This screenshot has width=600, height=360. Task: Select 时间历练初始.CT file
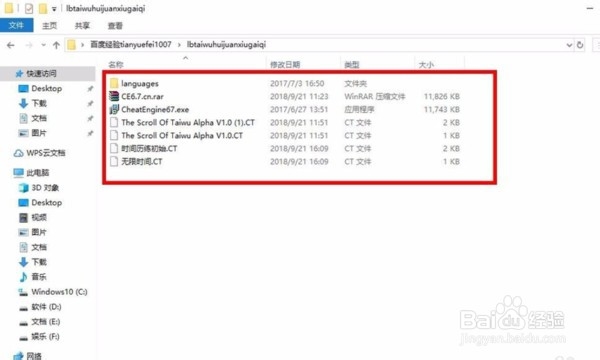149,148
